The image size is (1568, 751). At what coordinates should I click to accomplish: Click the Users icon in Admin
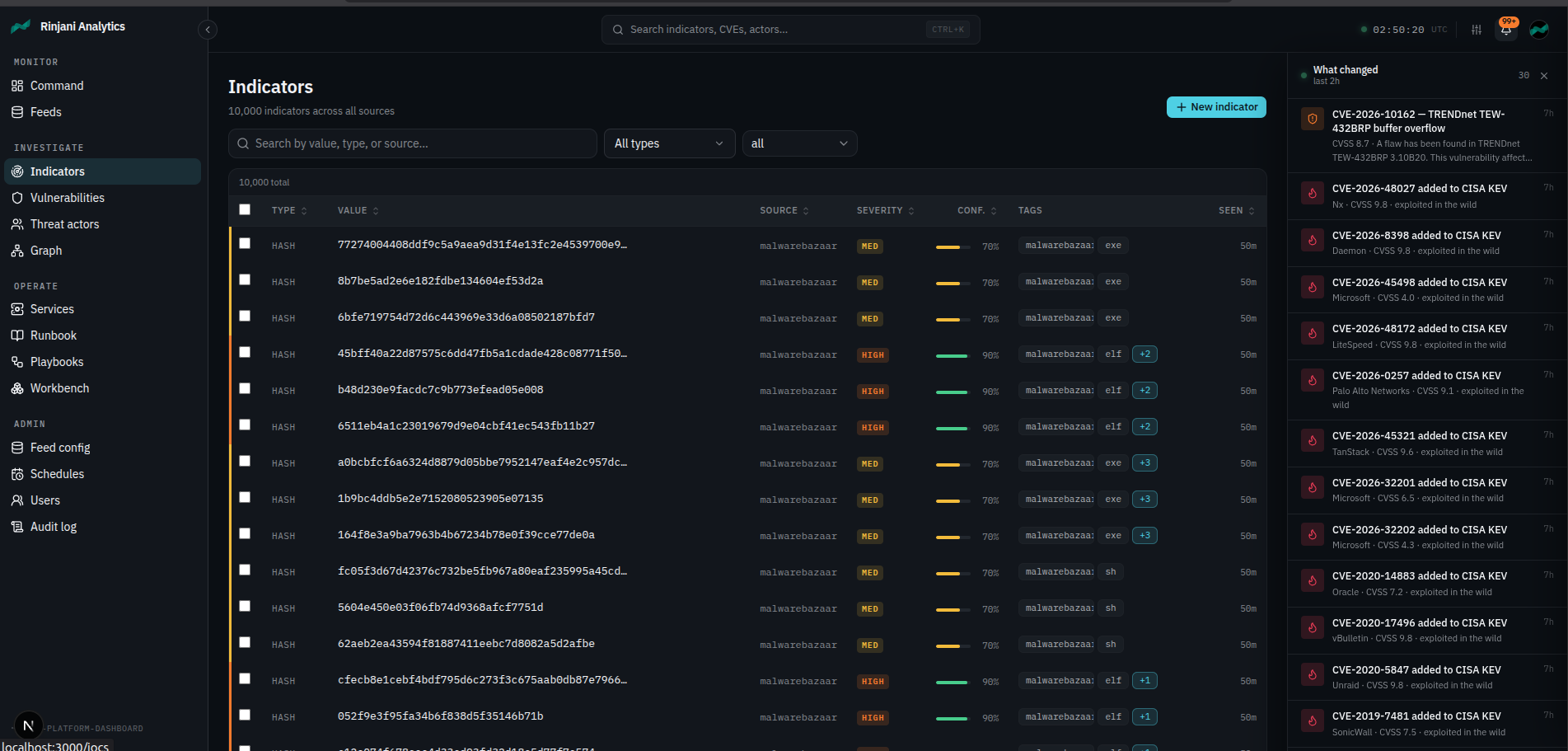pyautogui.click(x=17, y=500)
